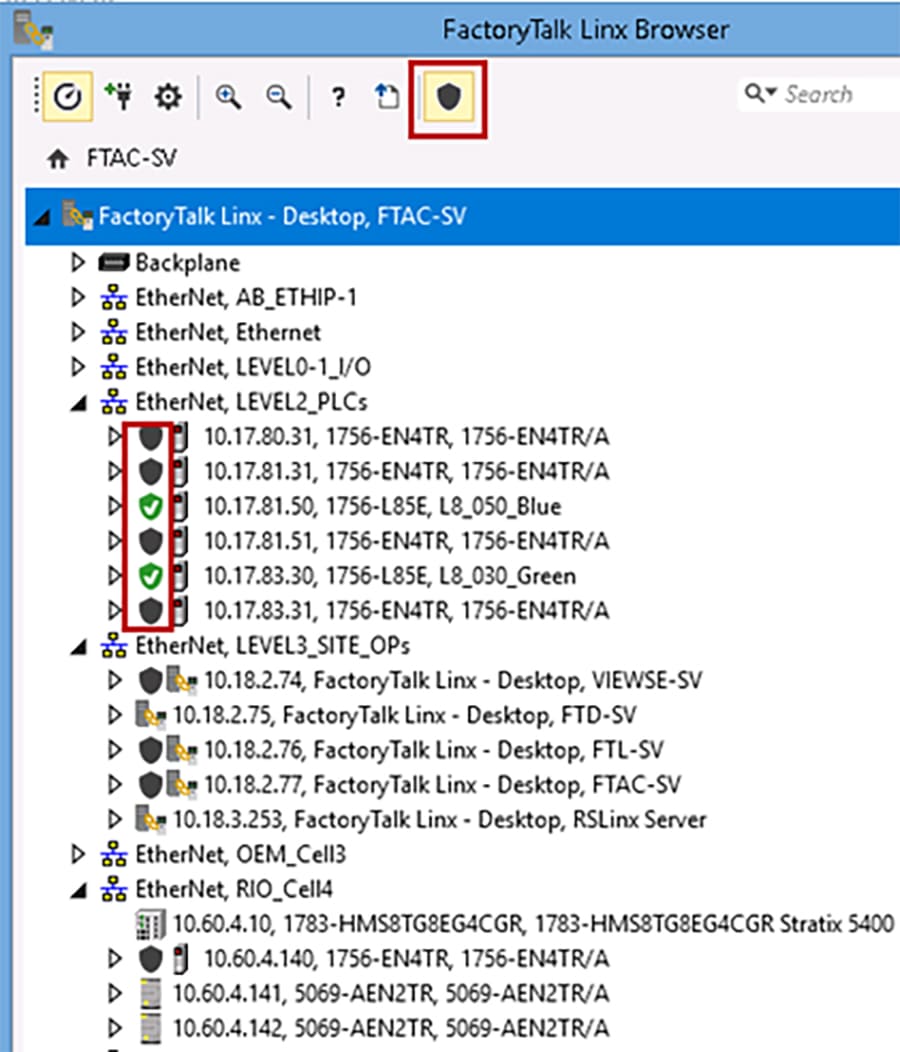Viewport: 900px width, 1052px height.
Task: Click the network icon for OEM_Cell3
Action: coord(114,855)
